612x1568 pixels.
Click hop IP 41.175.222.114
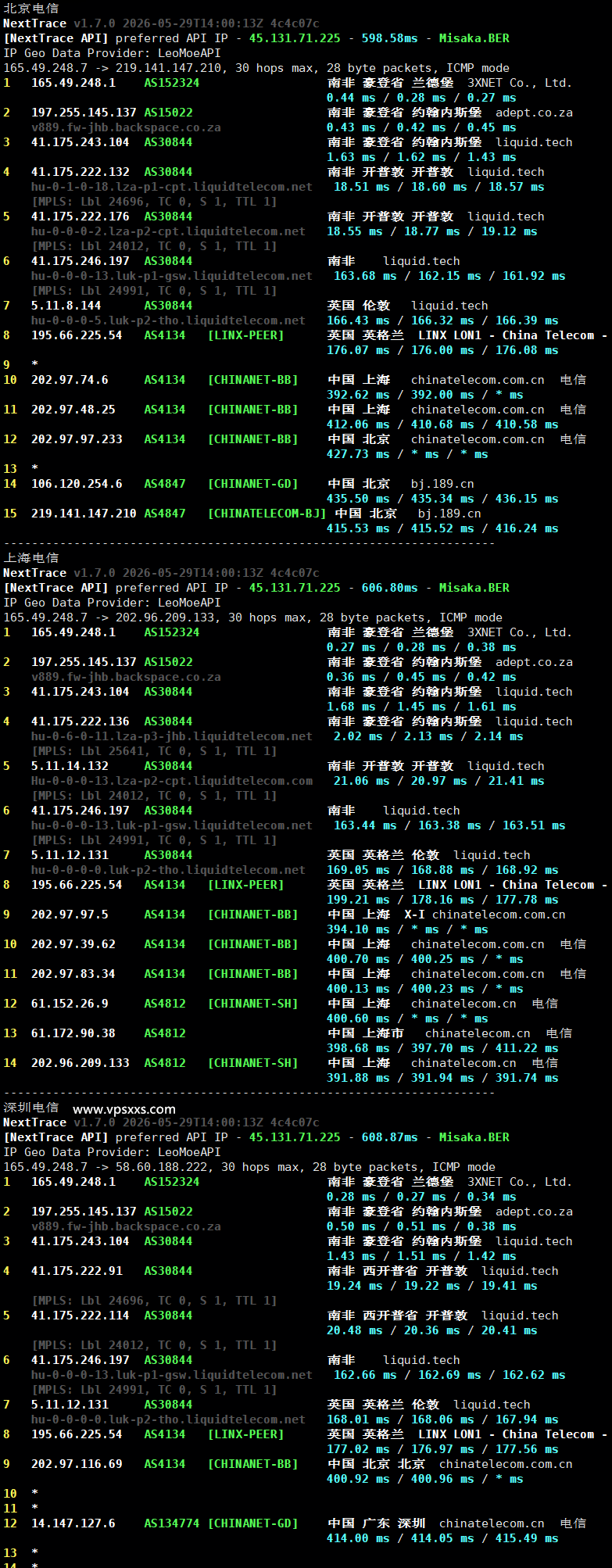[x=81, y=1316]
